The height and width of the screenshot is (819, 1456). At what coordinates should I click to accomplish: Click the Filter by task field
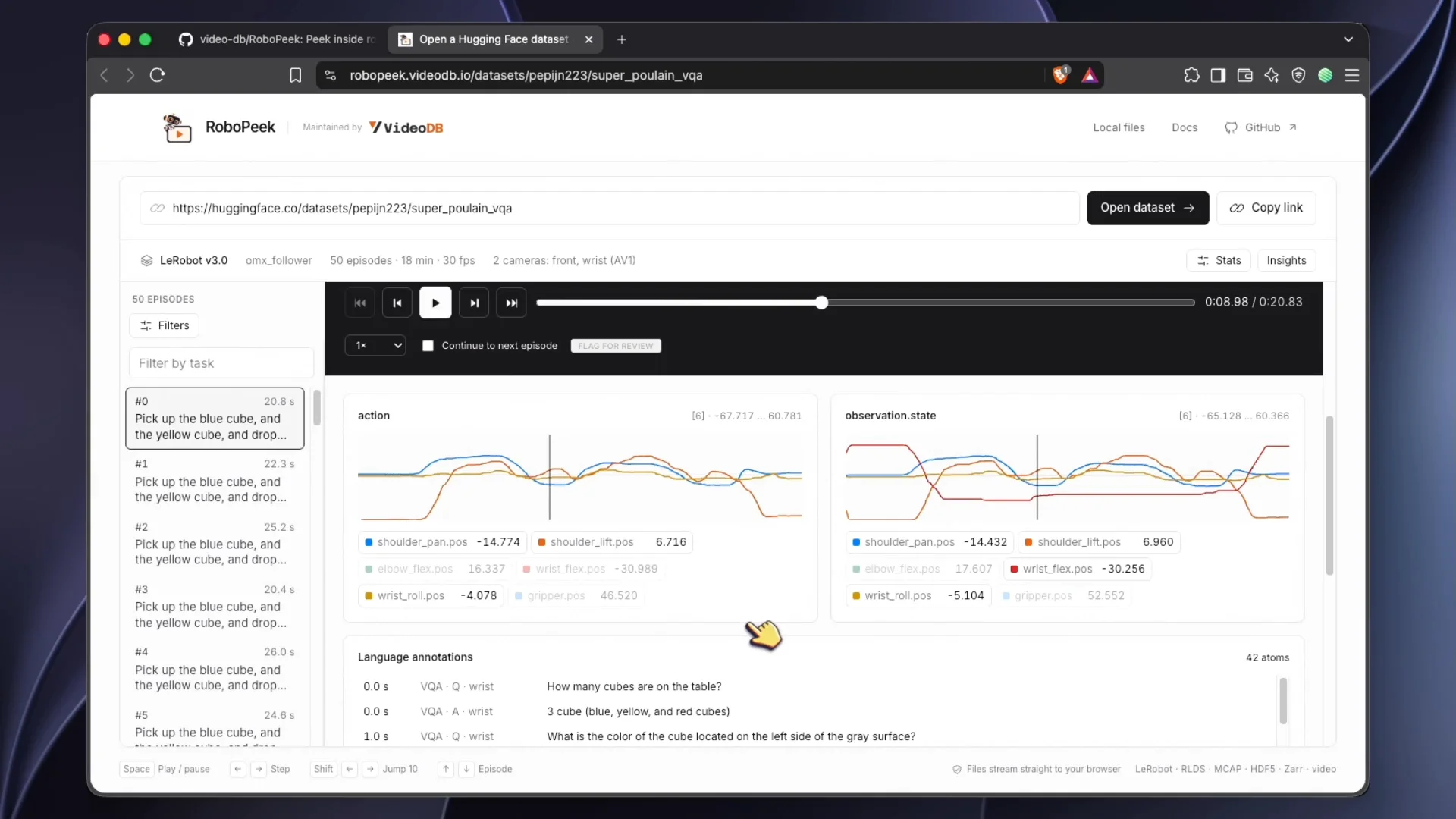[x=221, y=363]
